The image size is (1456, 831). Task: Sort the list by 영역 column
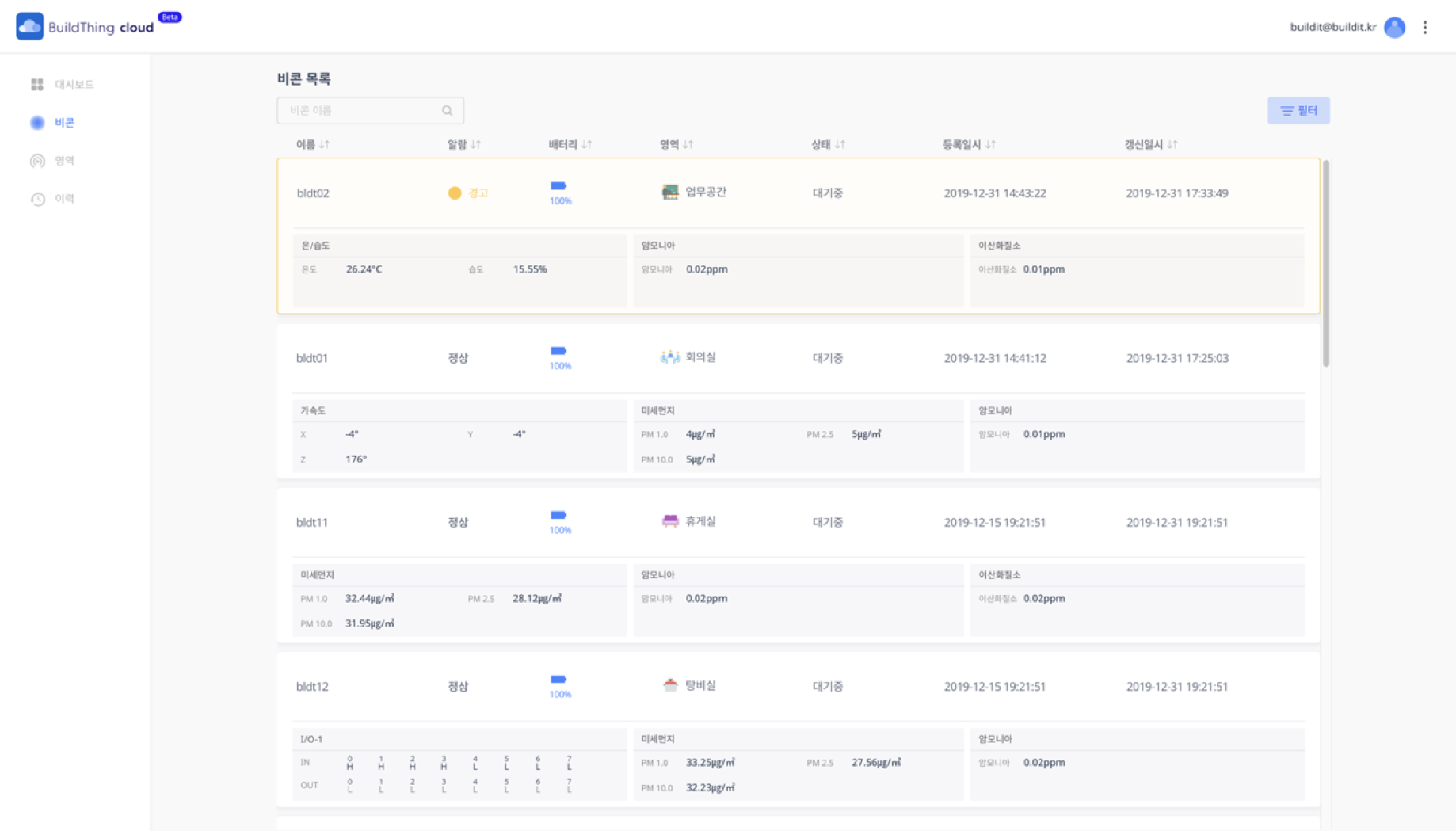click(677, 144)
